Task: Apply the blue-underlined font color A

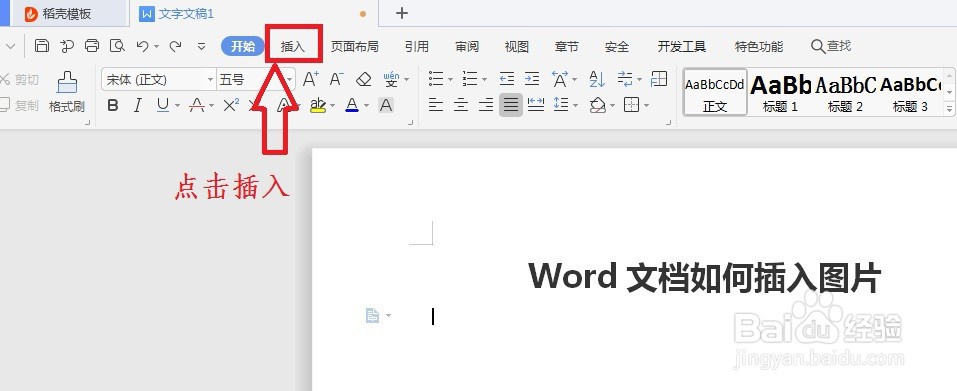Action: (x=352, y=106)
